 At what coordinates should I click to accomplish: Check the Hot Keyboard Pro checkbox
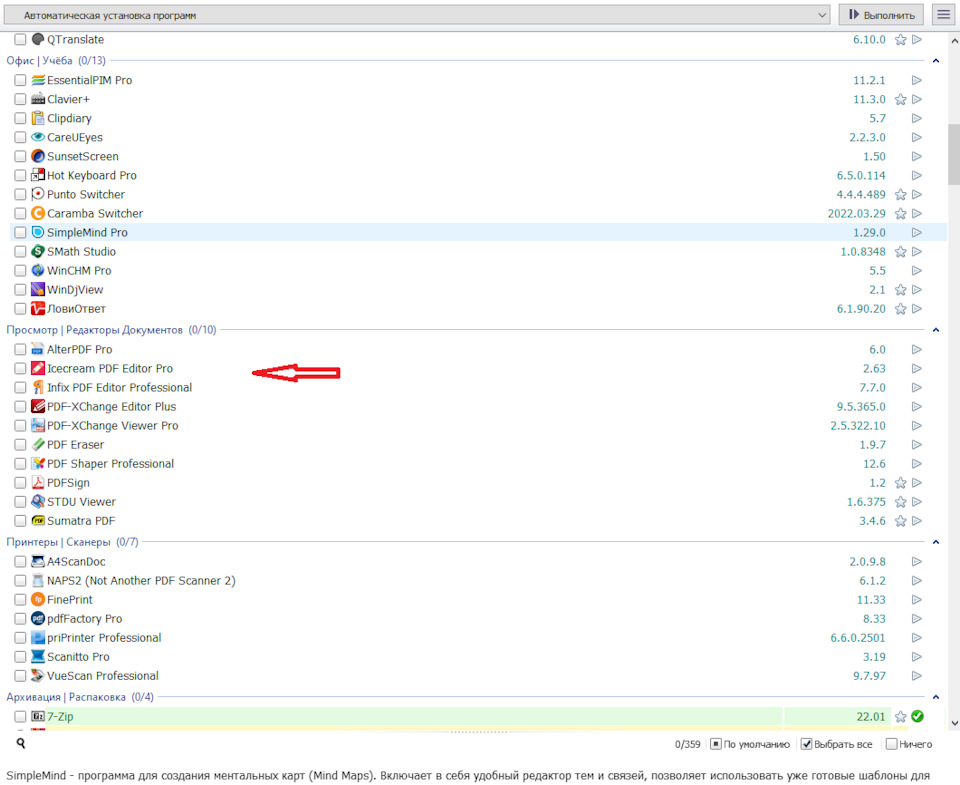(20, 176)
